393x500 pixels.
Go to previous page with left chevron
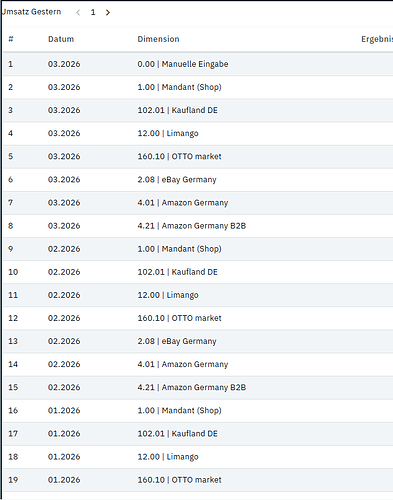(x=78, y=13)
